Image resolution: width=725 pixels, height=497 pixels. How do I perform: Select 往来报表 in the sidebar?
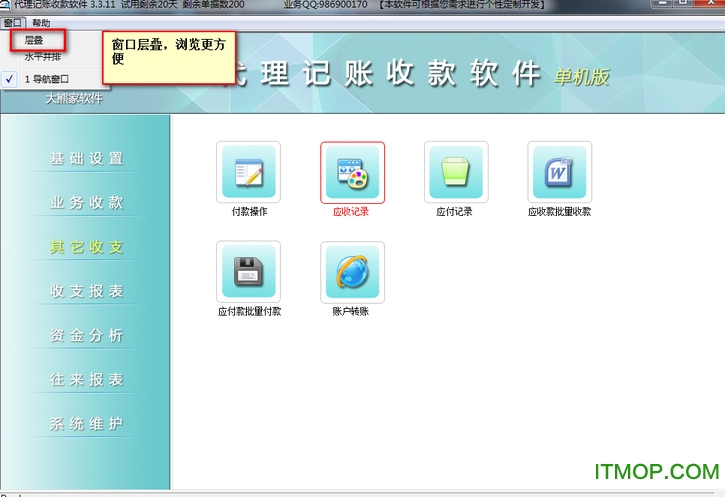tap(87, 380)
